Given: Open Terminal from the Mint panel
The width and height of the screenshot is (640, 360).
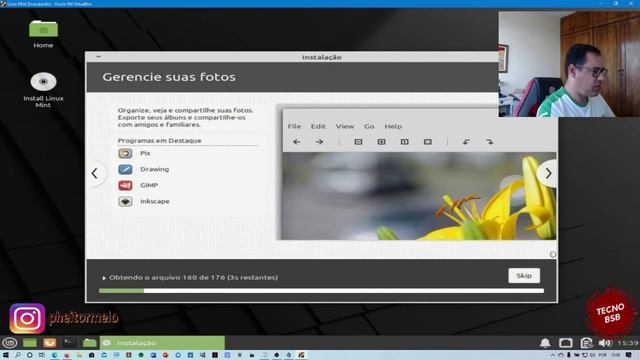Looking at the screenshot, I should 69,343.
